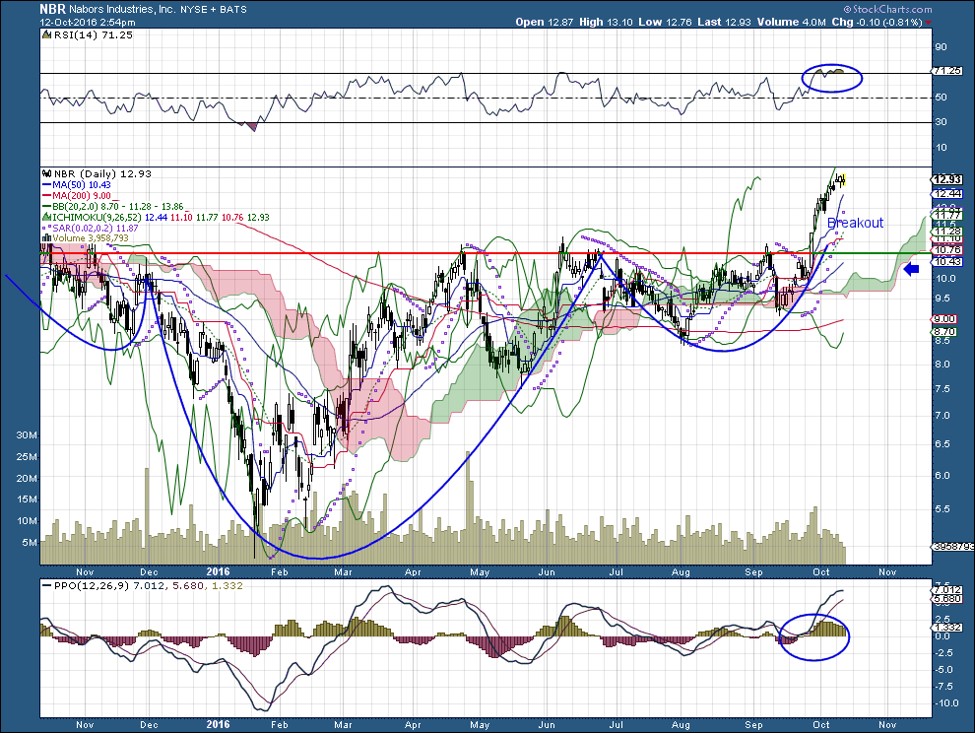Click the Low 12.76 value in header
This screenshot has width=975, height=733.
pos(665,22)
